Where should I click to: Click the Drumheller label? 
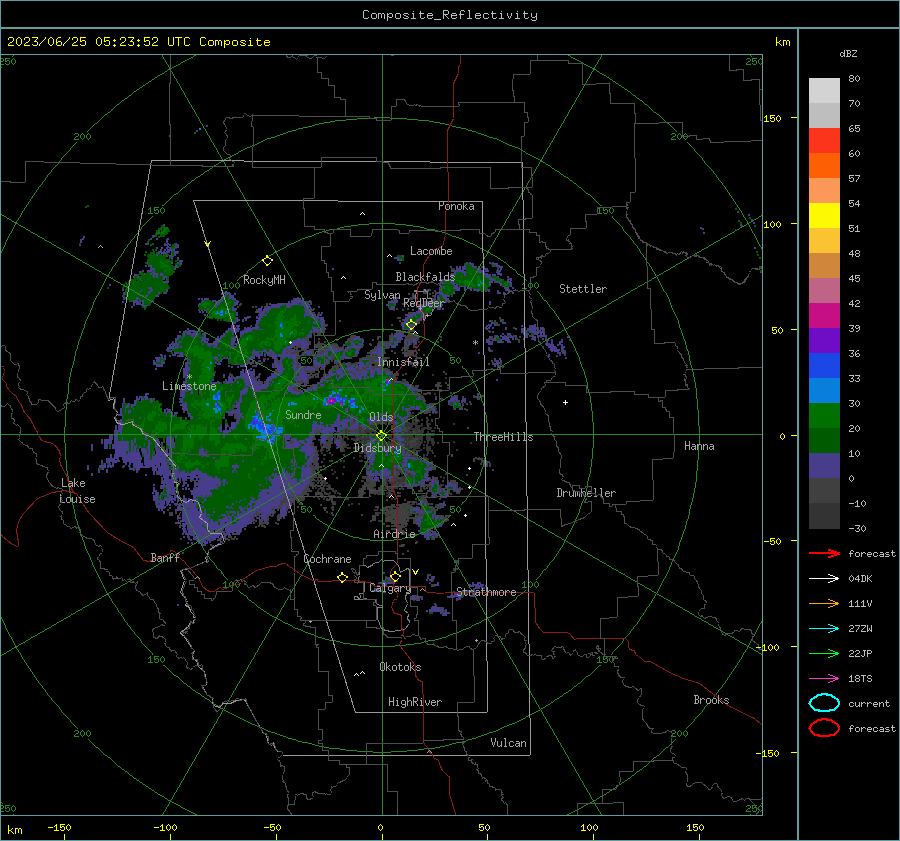pos(586,493)
